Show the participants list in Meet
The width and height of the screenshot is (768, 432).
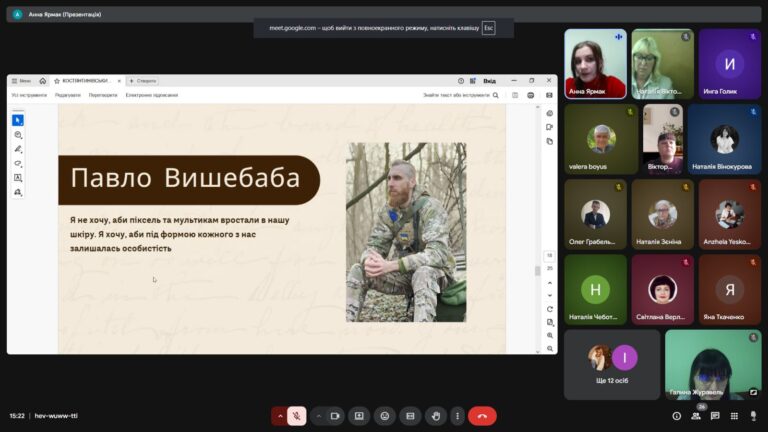point(696,416)
